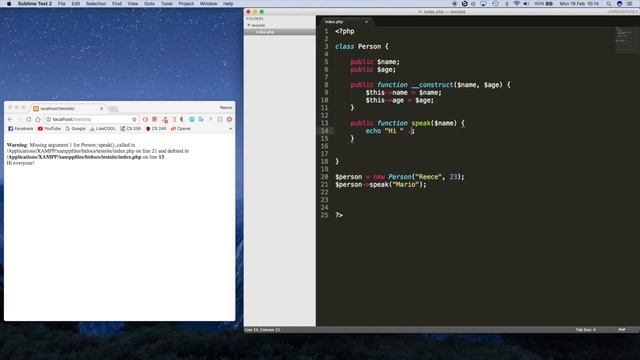640x360 pixels.
Task: Open the Google bookmark
Action: (76, 129)
